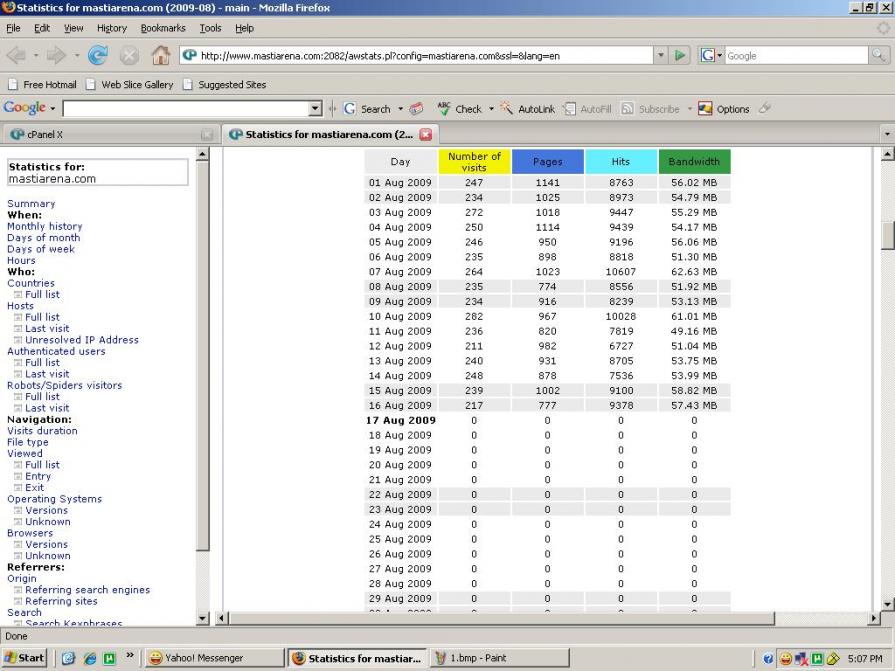Click the Home icon in navigation toolbar
This screenshot has height=671, width=895.
pyautogui.click(x=160, y=56)
